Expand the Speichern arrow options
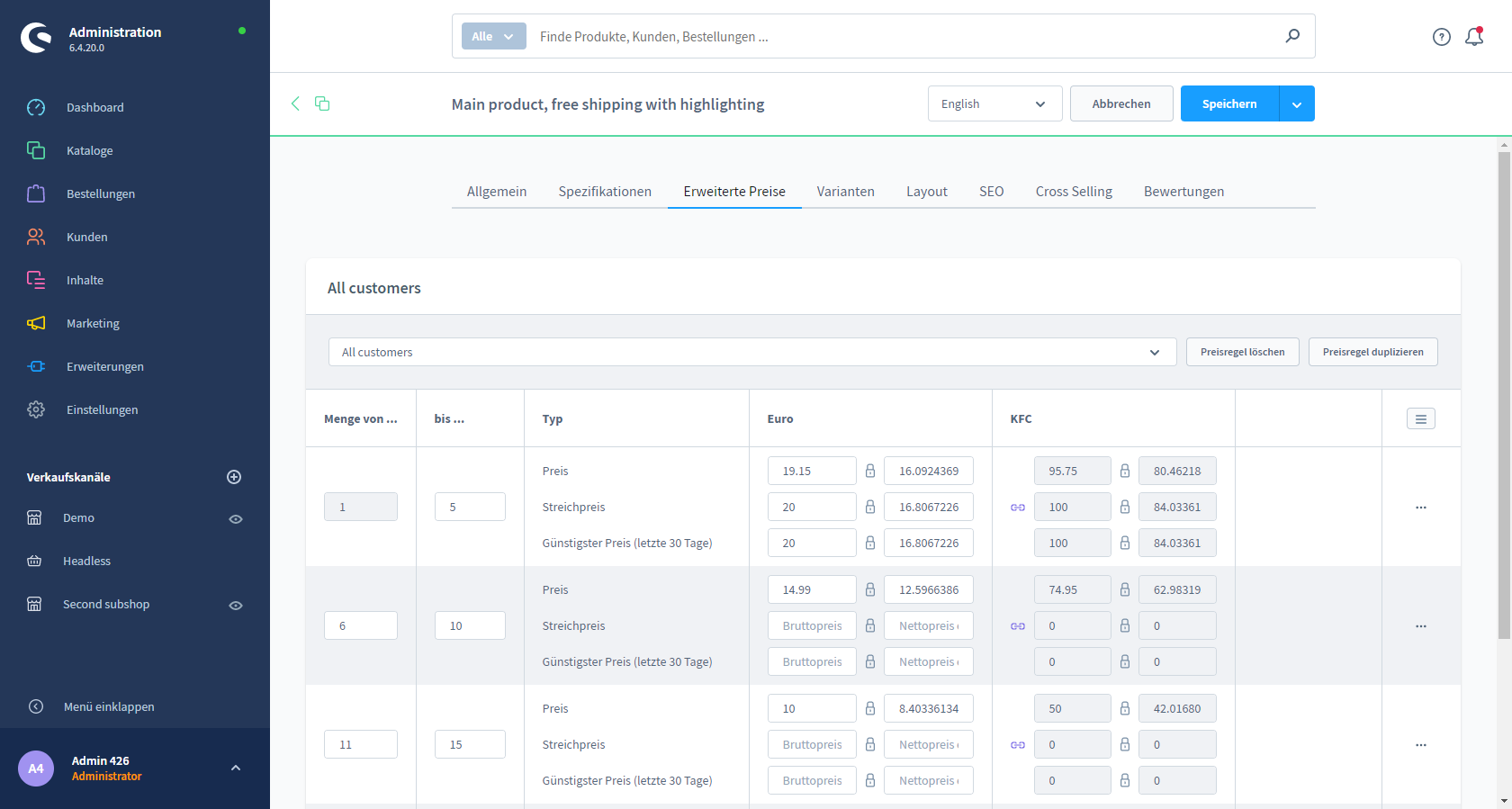 pos(1297,103)
